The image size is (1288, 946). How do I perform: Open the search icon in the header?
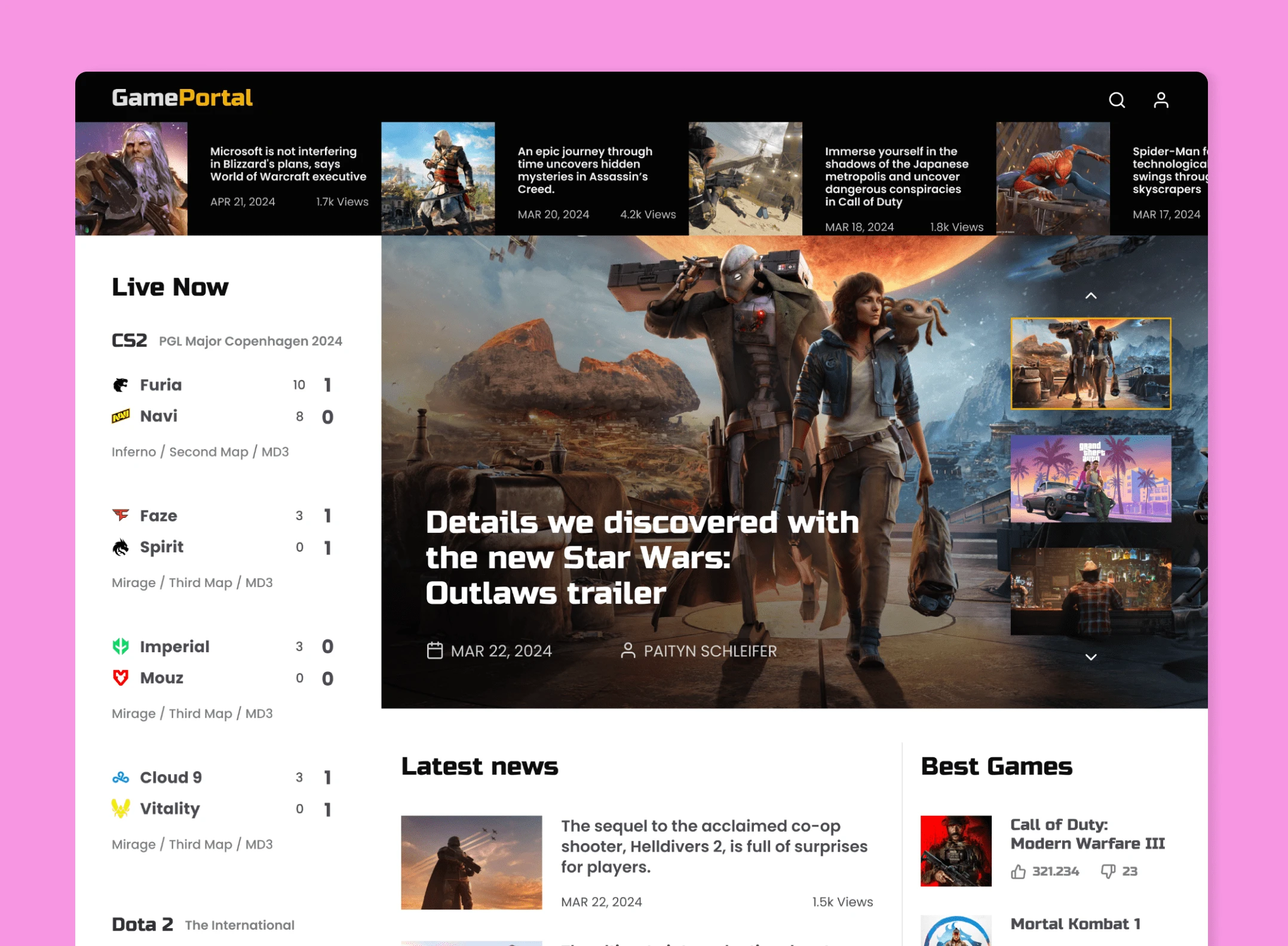point(1117,100)
